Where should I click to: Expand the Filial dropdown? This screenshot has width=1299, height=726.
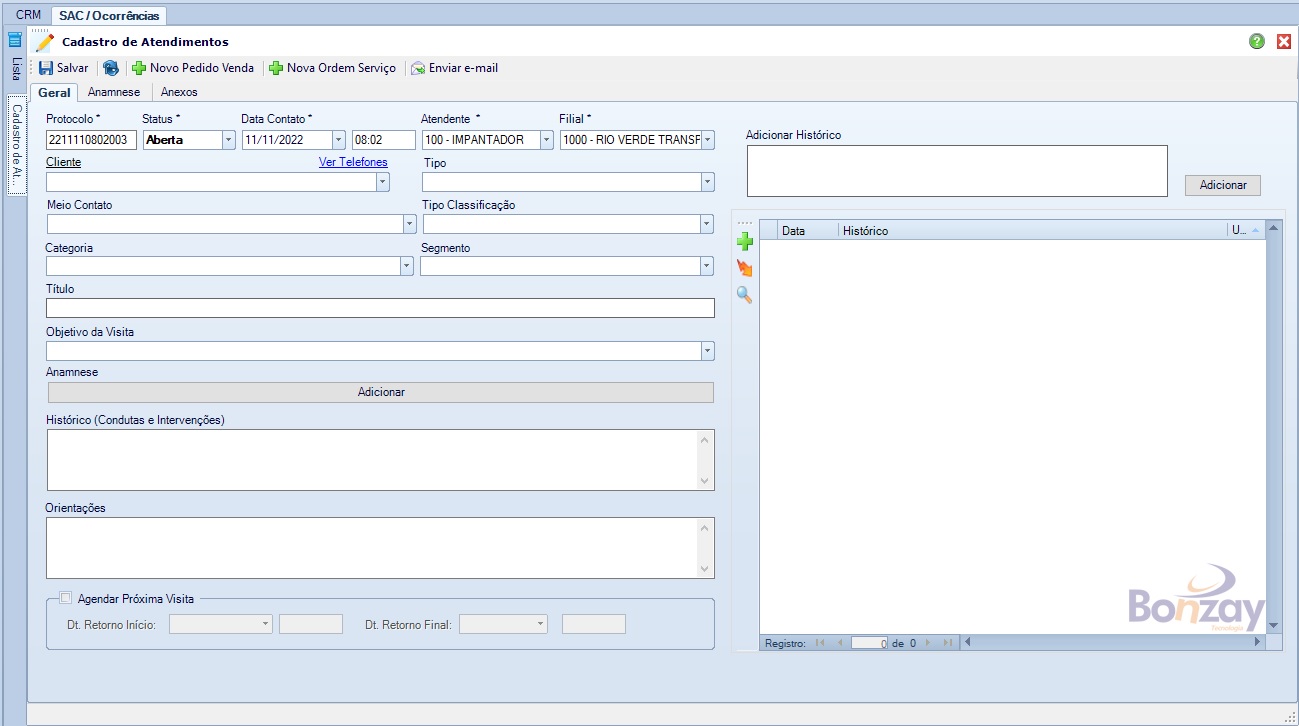pos(708,140)
